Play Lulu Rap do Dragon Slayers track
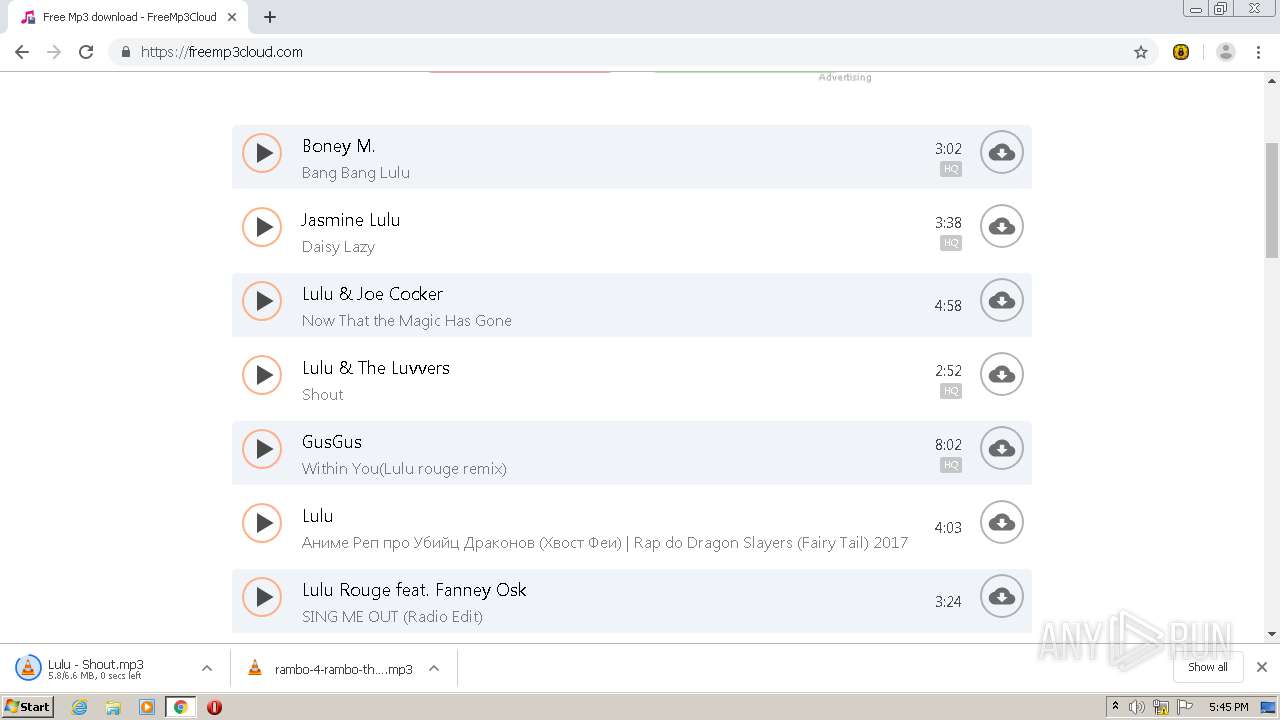The height and width of the screenshot is (720, 1280). (x=262, y=523)
